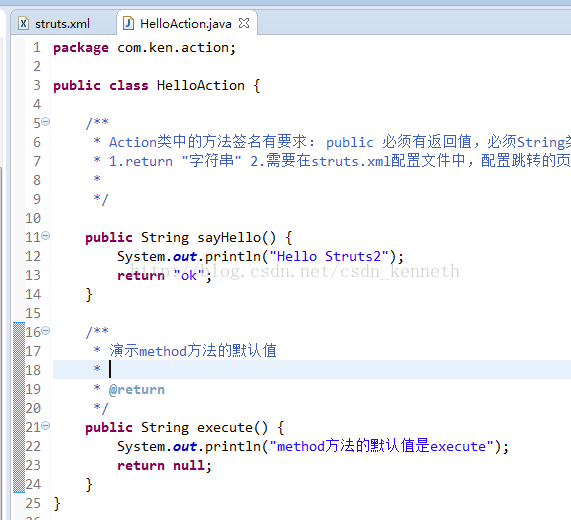Click line number 10 in the gutter
This screenshot has width=571, height=520.
coord(33,218)
